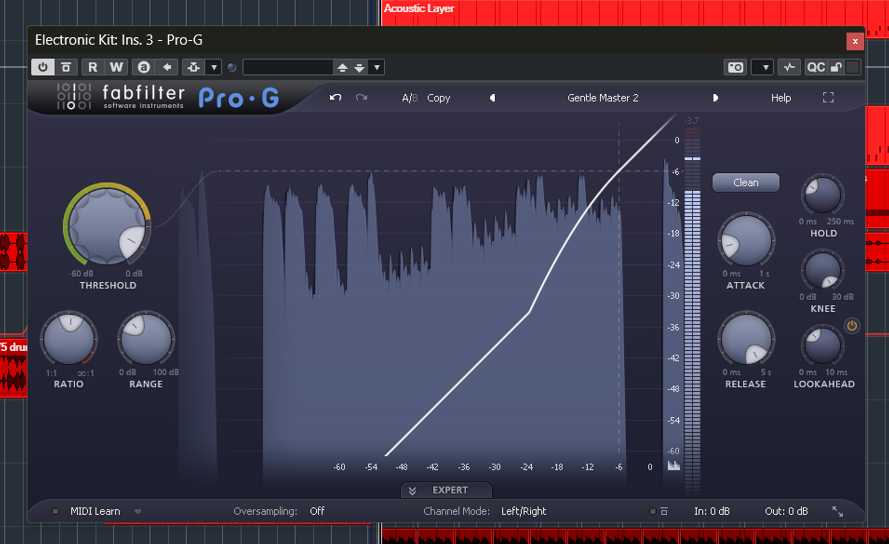The height and width of the screenshot is (544, 889).
Task: Click the MIDI Learn button
Action: pos(95,511)
